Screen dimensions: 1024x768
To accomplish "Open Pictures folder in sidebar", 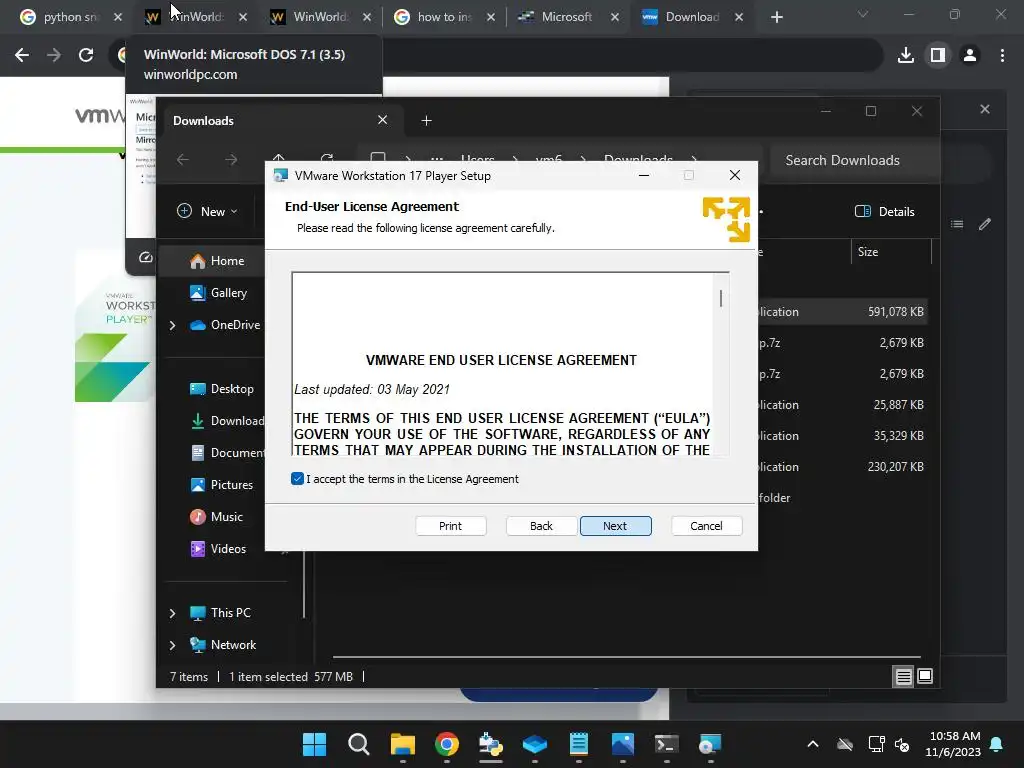I will 221,485.
